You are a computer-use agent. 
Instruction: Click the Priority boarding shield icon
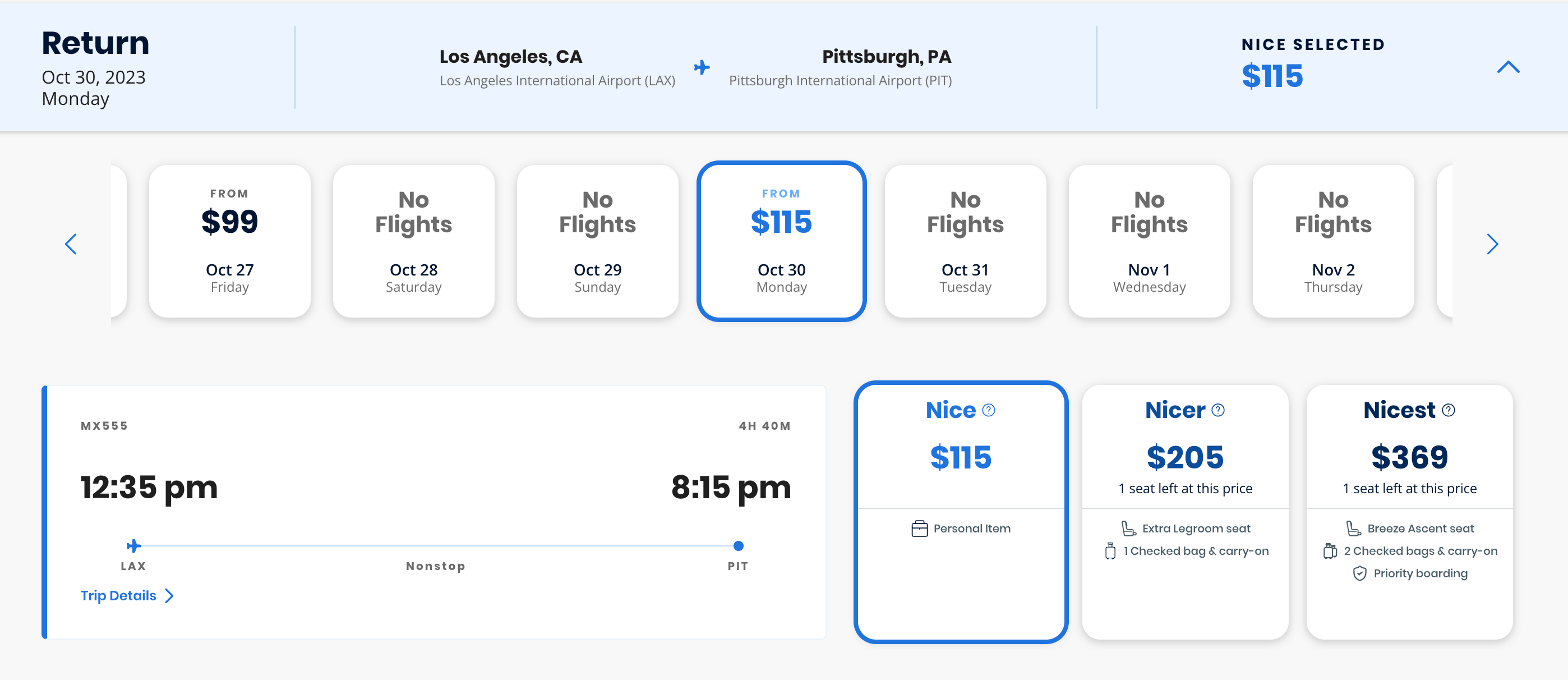(1359, 573)
